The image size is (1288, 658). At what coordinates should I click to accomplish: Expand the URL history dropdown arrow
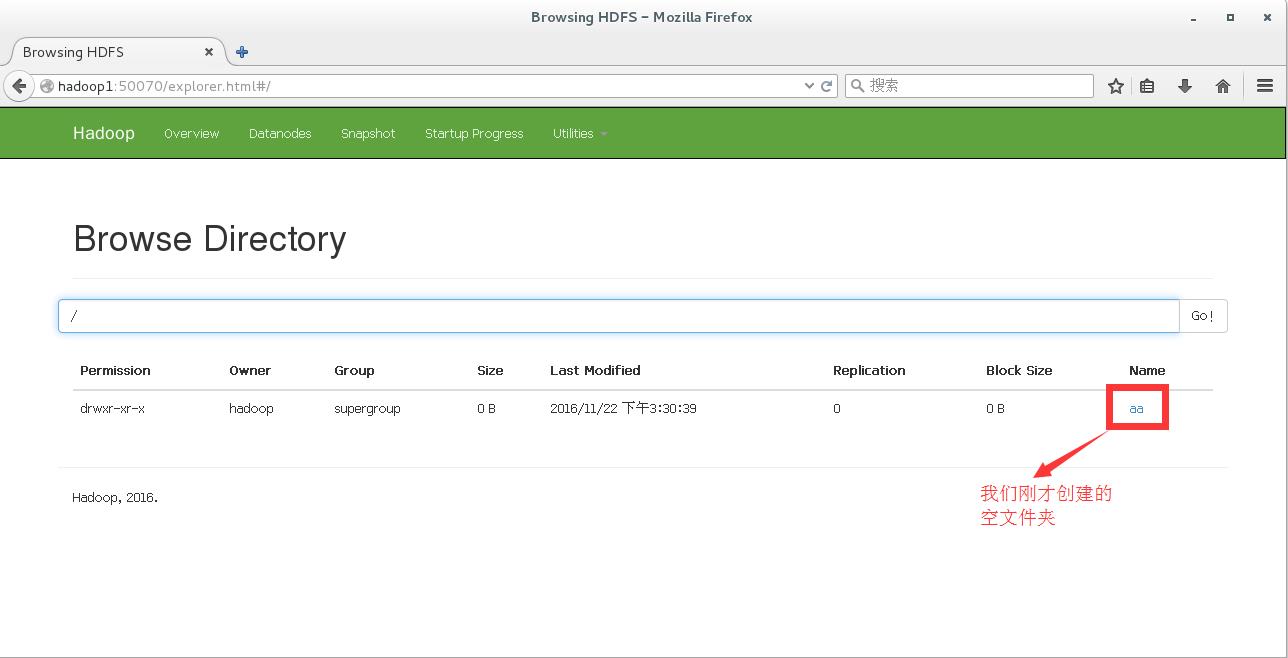[810, 86]
